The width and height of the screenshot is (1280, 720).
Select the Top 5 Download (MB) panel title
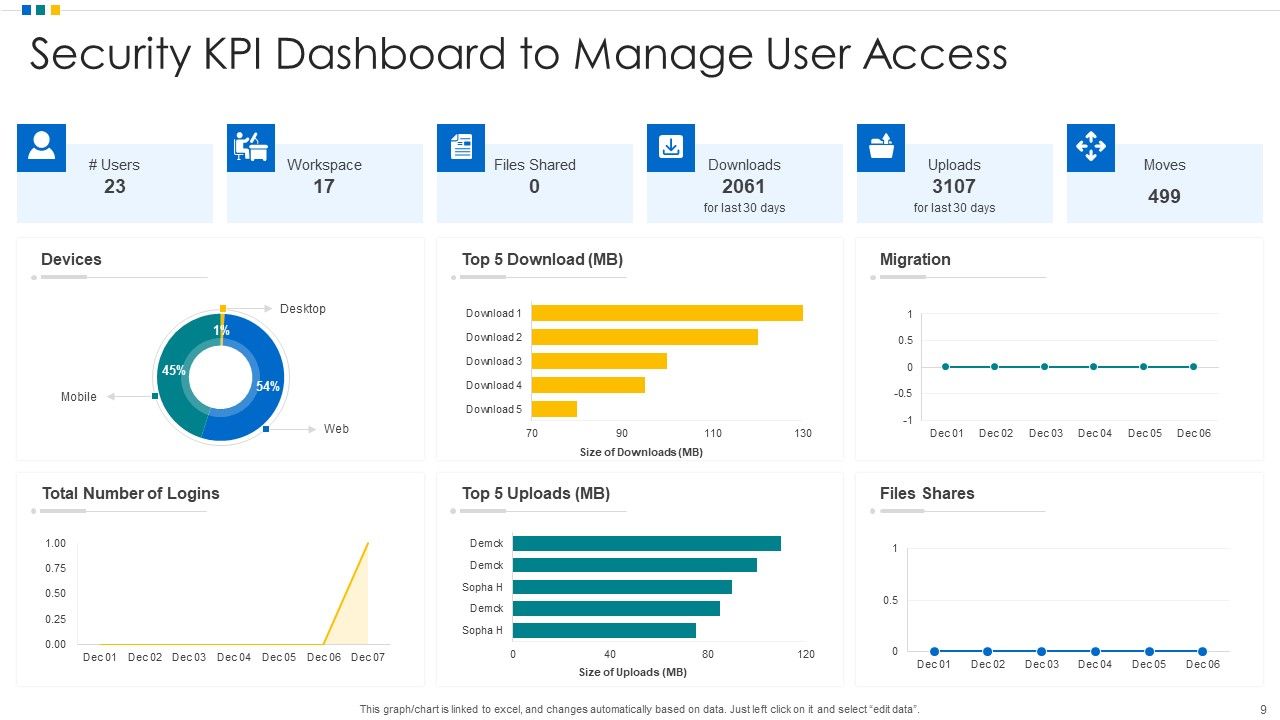[x=541, y=259]
